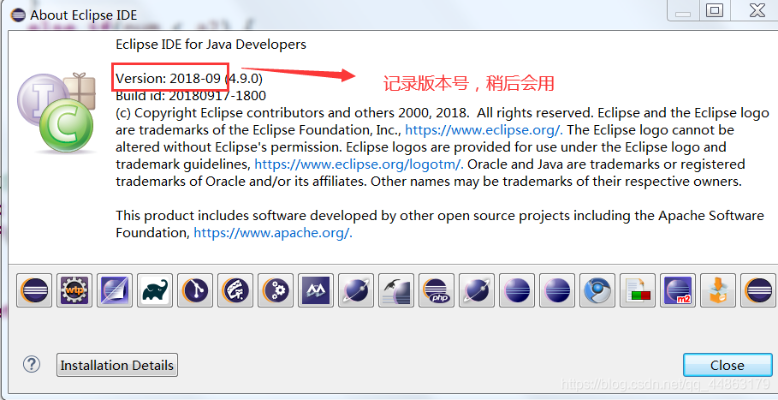Click the gears plugin icon
Screen dimensions: 778x400
pos(275,290)
